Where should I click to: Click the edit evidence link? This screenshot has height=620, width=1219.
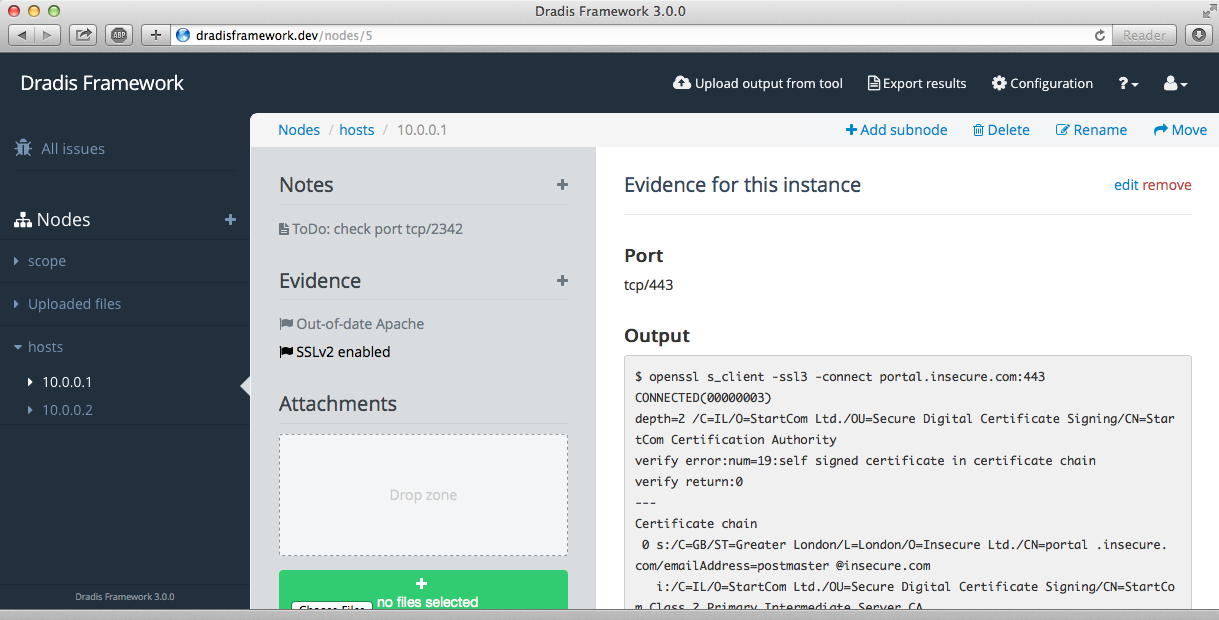coord(1126,185)
